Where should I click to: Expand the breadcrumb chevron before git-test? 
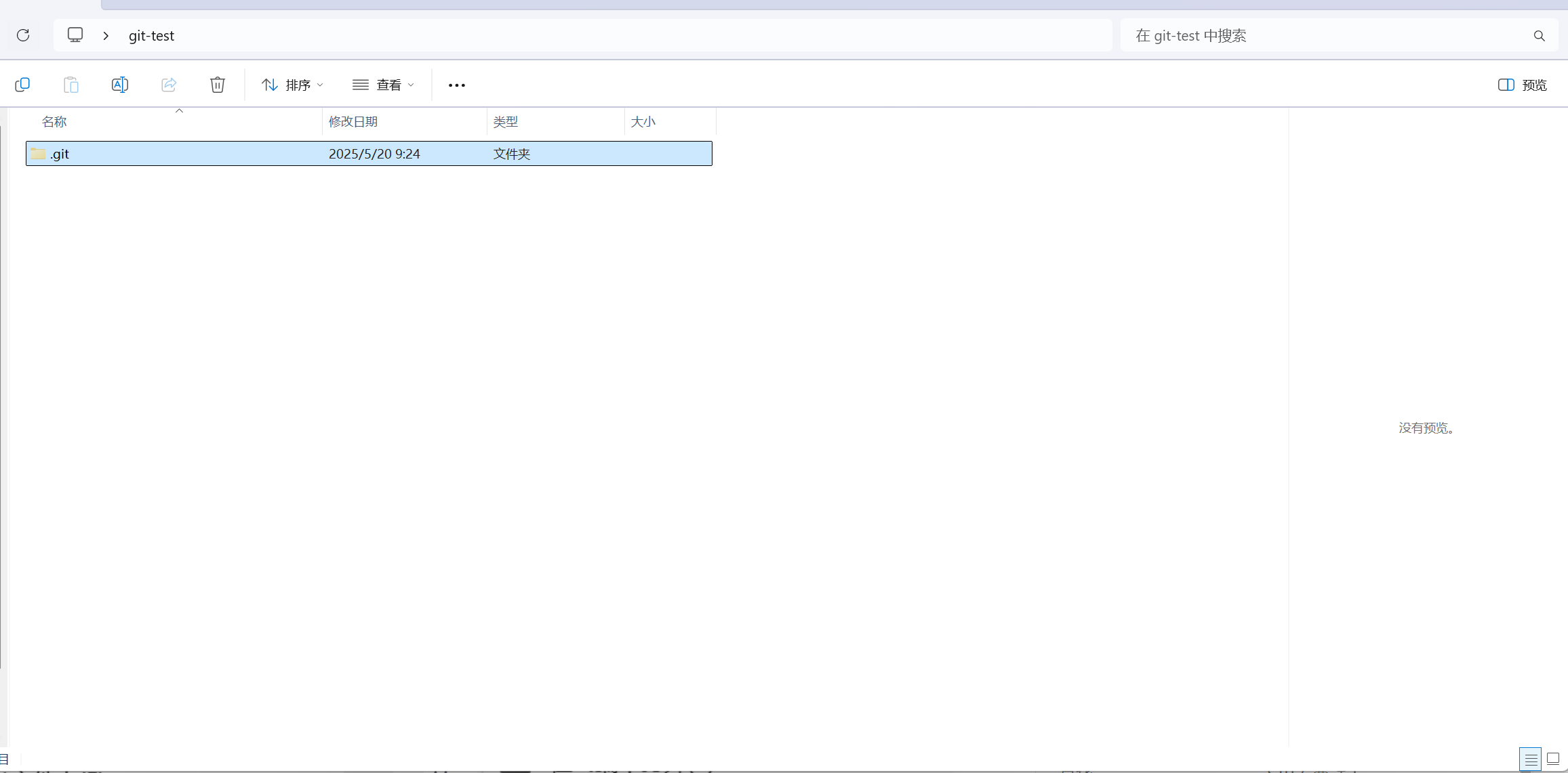click(x=106, y=36)
